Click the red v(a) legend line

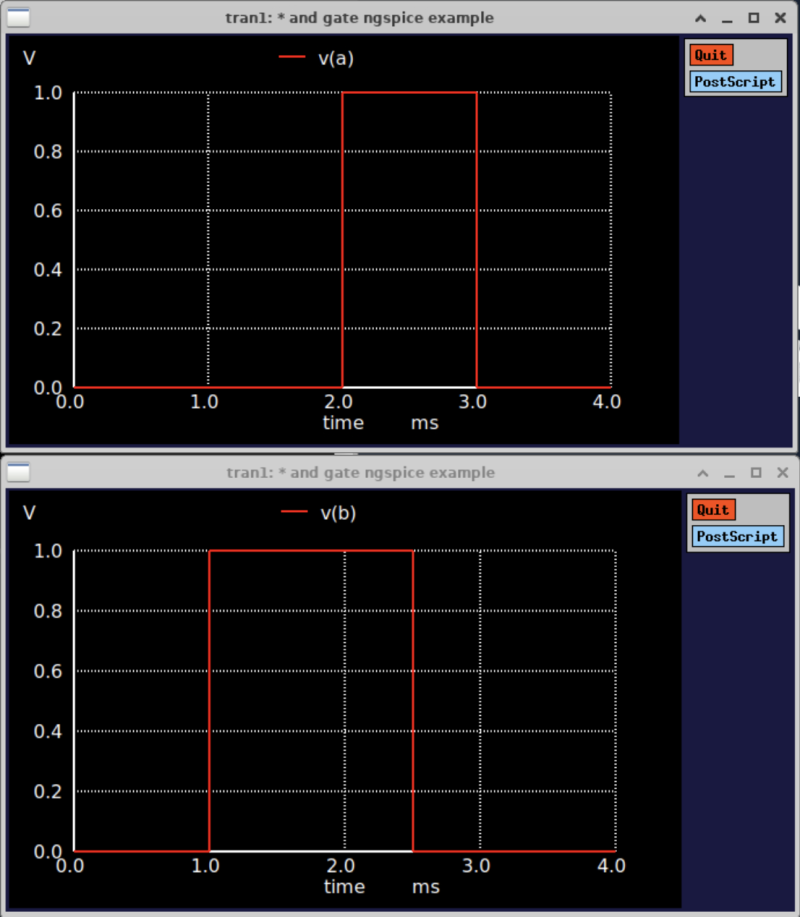coord(290,58)
